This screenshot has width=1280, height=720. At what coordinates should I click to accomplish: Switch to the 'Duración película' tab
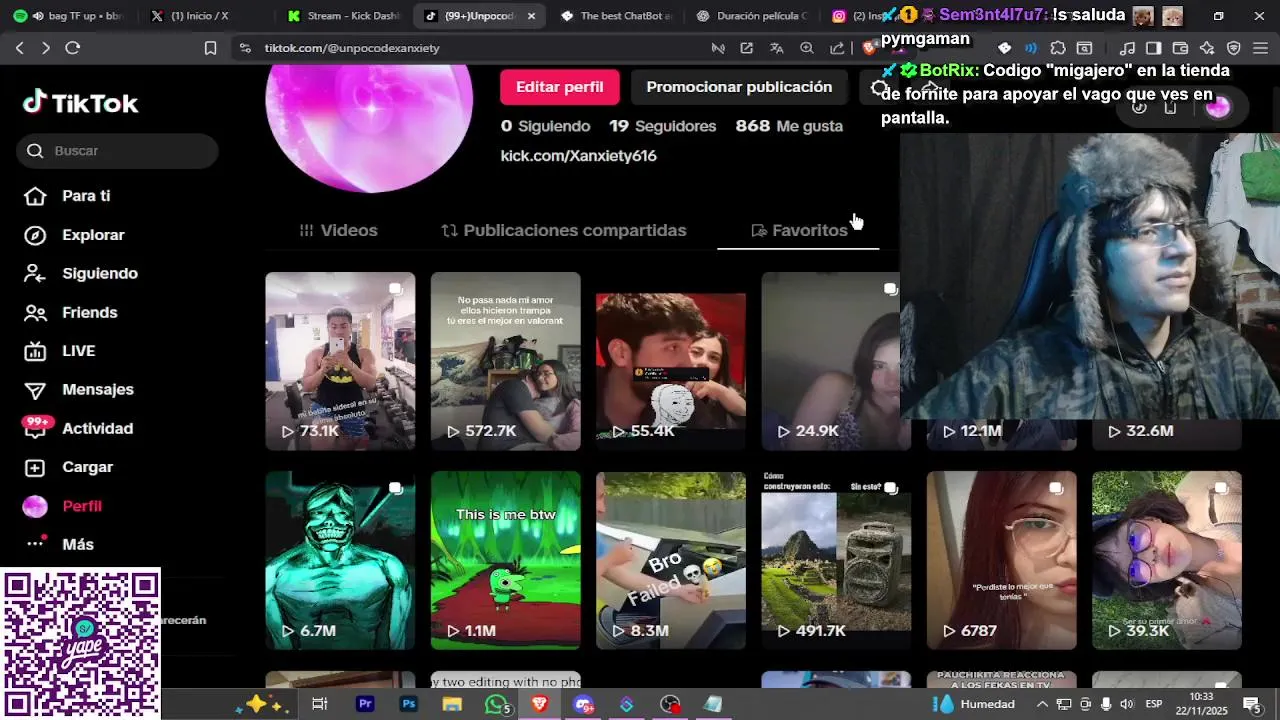[x=752, y=16]
